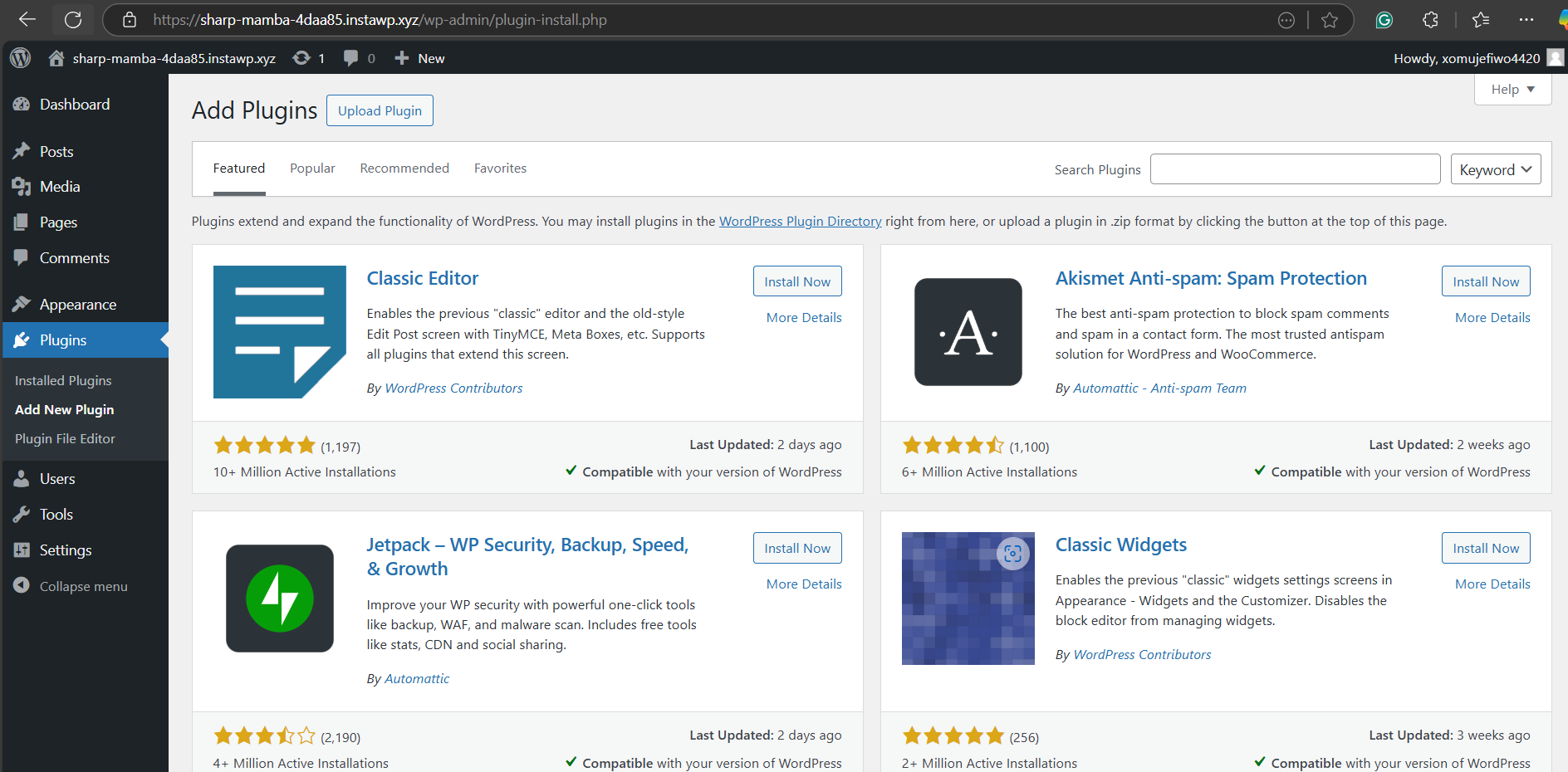The width and height of the screenshot is (1568, 772).
Task: Click the Media icon in sidebar
Action: pos(22,187)
